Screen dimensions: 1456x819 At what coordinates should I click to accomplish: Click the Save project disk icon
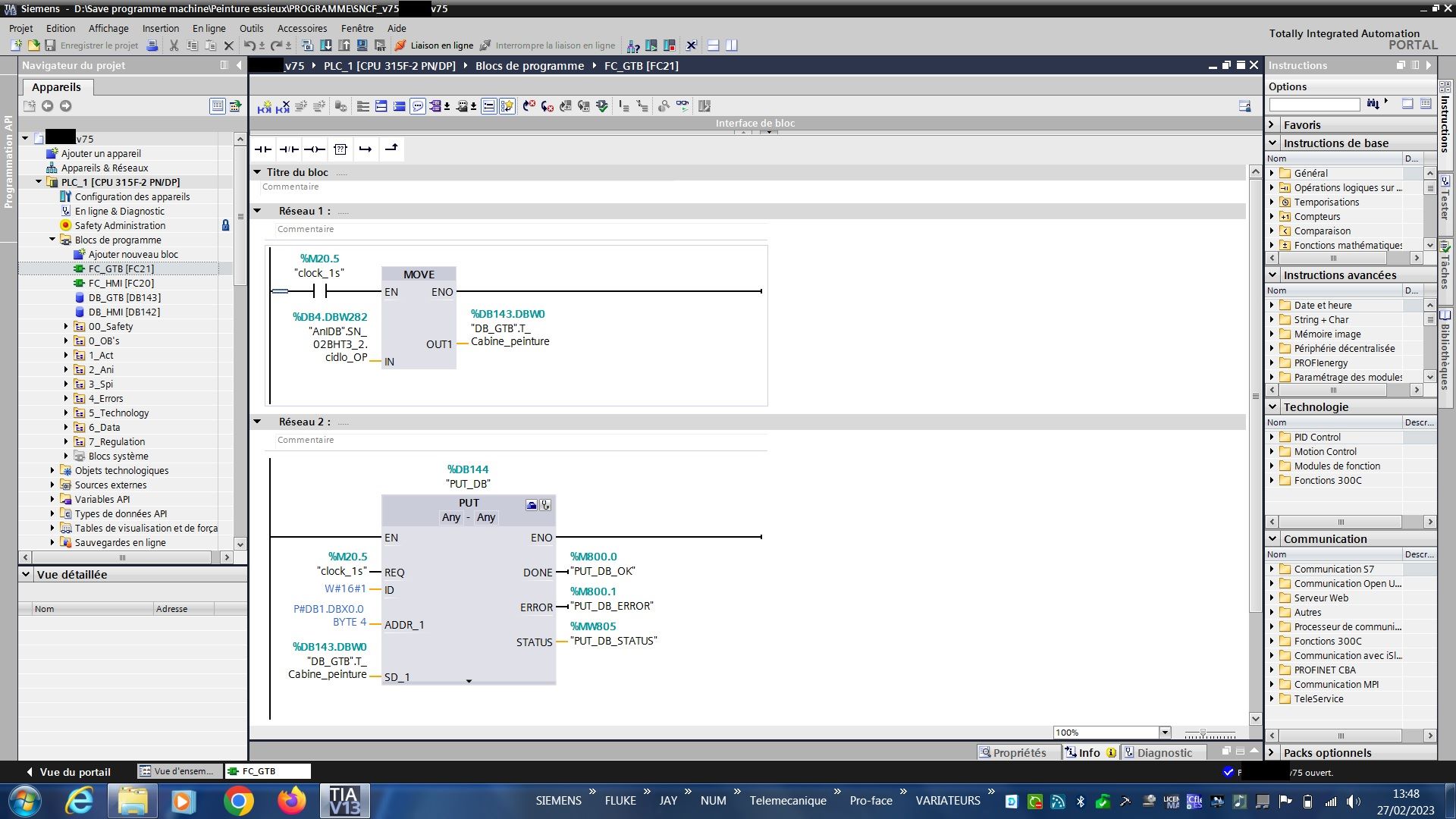tap(50, 45)
